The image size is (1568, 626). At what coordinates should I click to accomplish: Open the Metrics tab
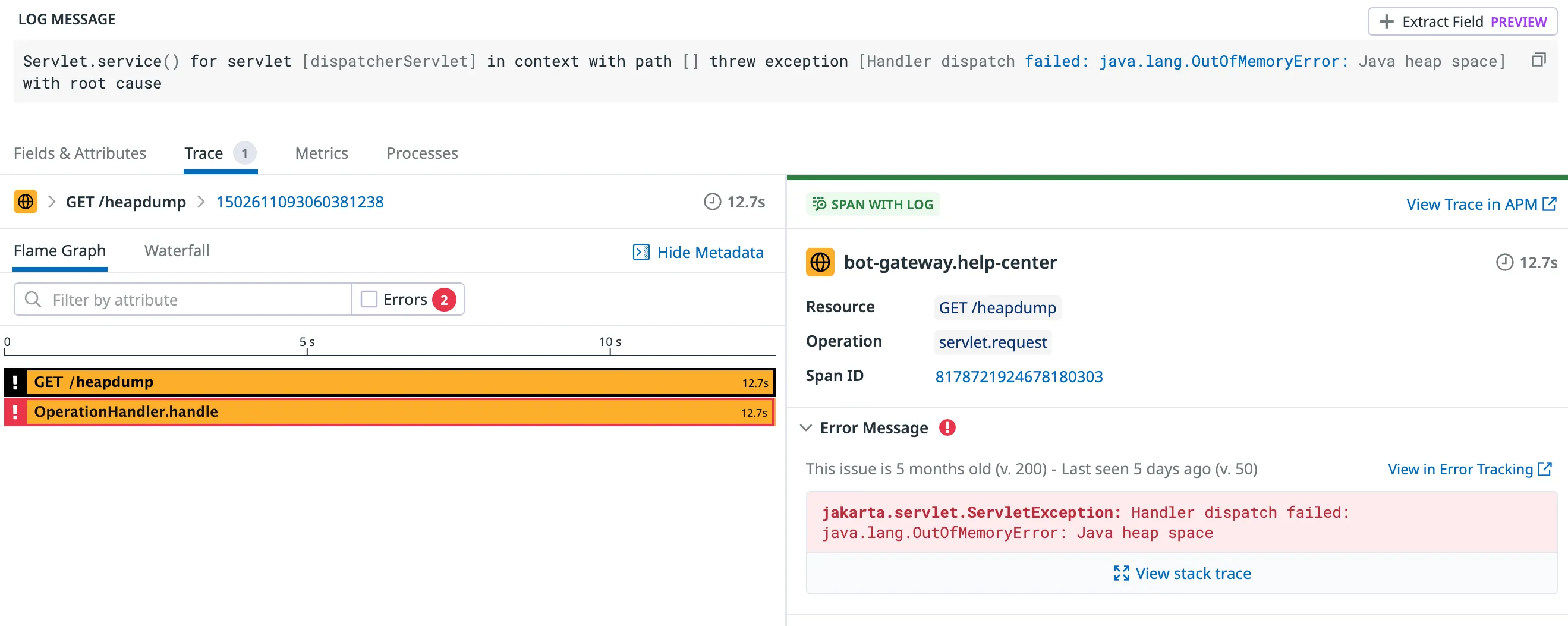(x=322, y=153)
